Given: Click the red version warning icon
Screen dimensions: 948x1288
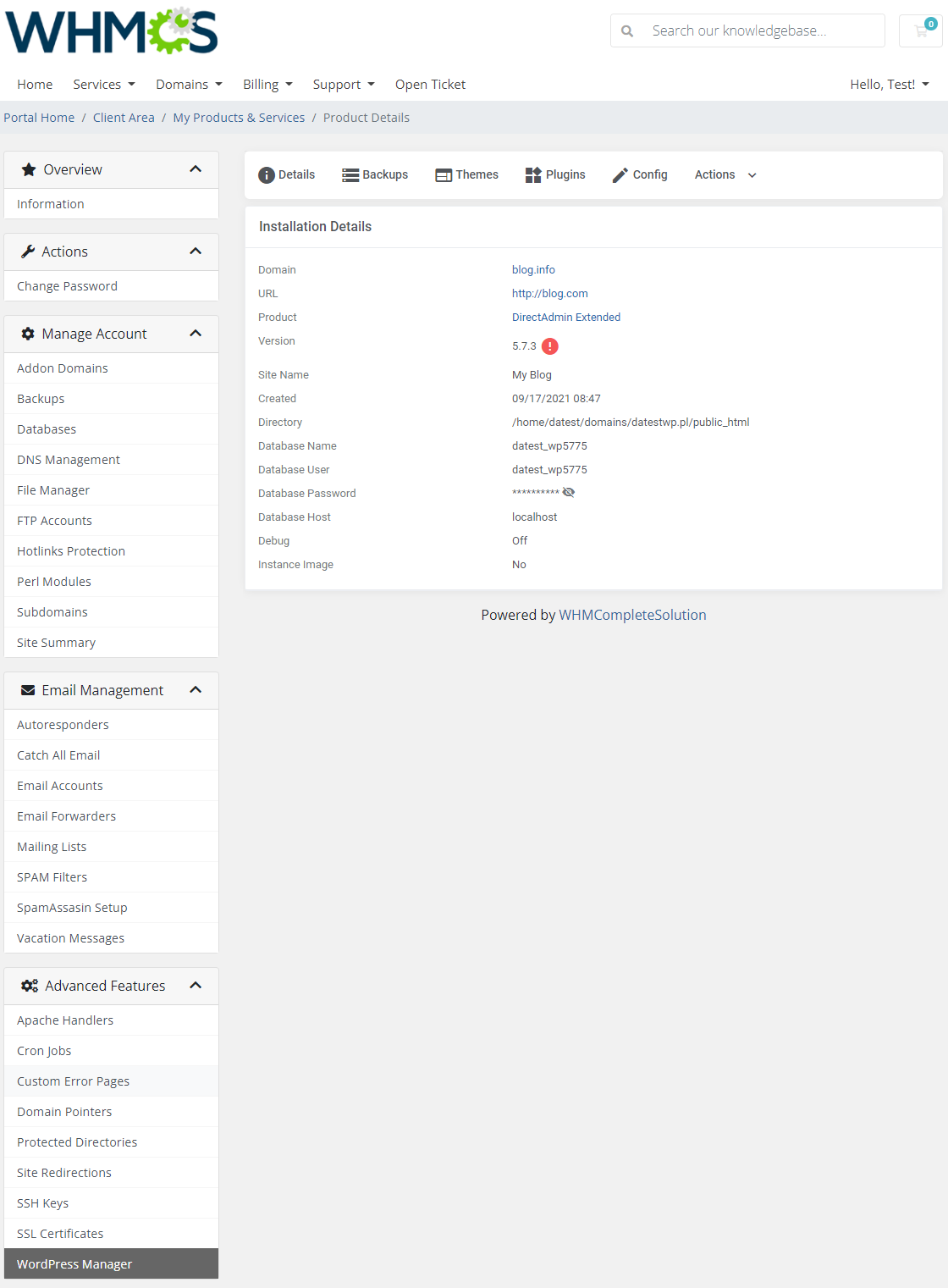Looking at the screenshot, I should pos(550,346).
